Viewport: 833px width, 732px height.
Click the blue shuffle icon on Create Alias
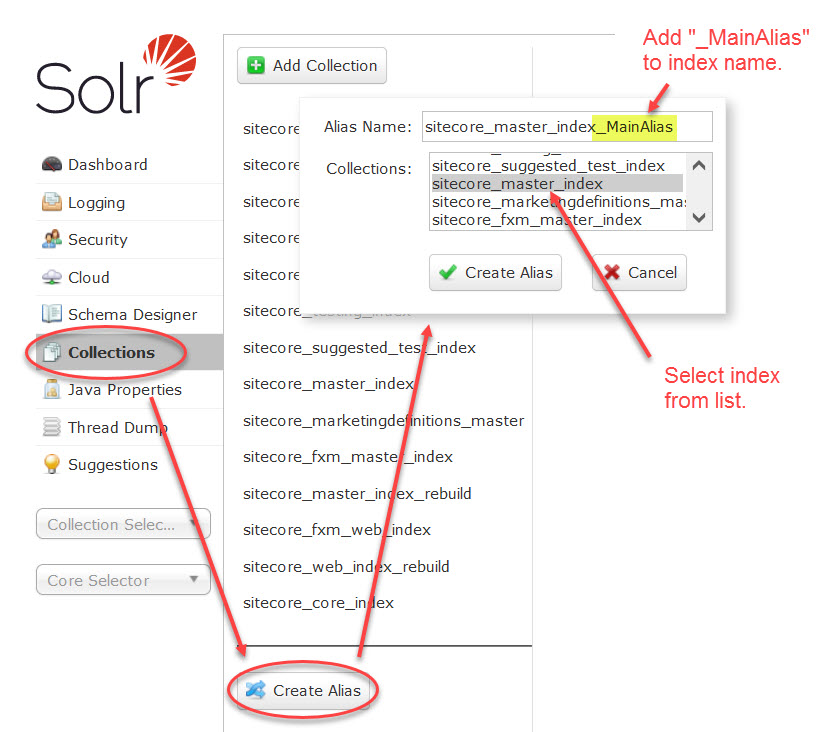(x=256, y=690)
